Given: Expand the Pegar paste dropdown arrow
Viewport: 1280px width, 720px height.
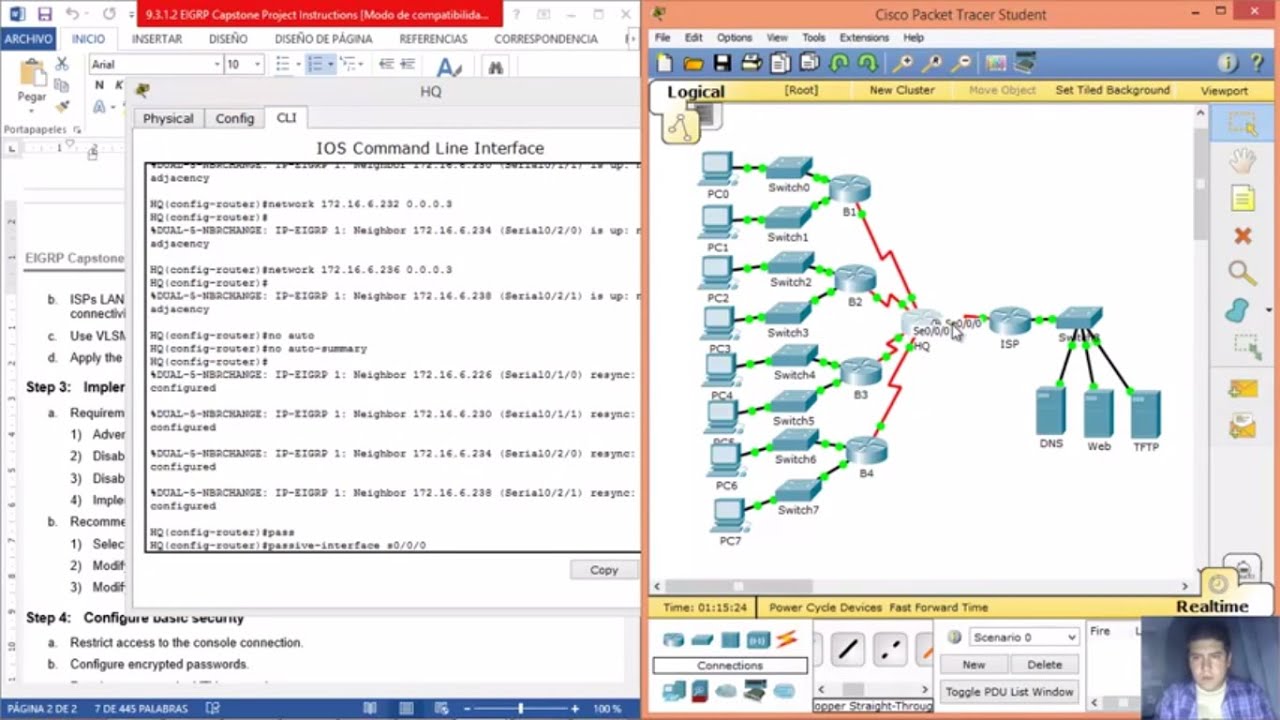Looking at the screenshot, I should point(32,109).
